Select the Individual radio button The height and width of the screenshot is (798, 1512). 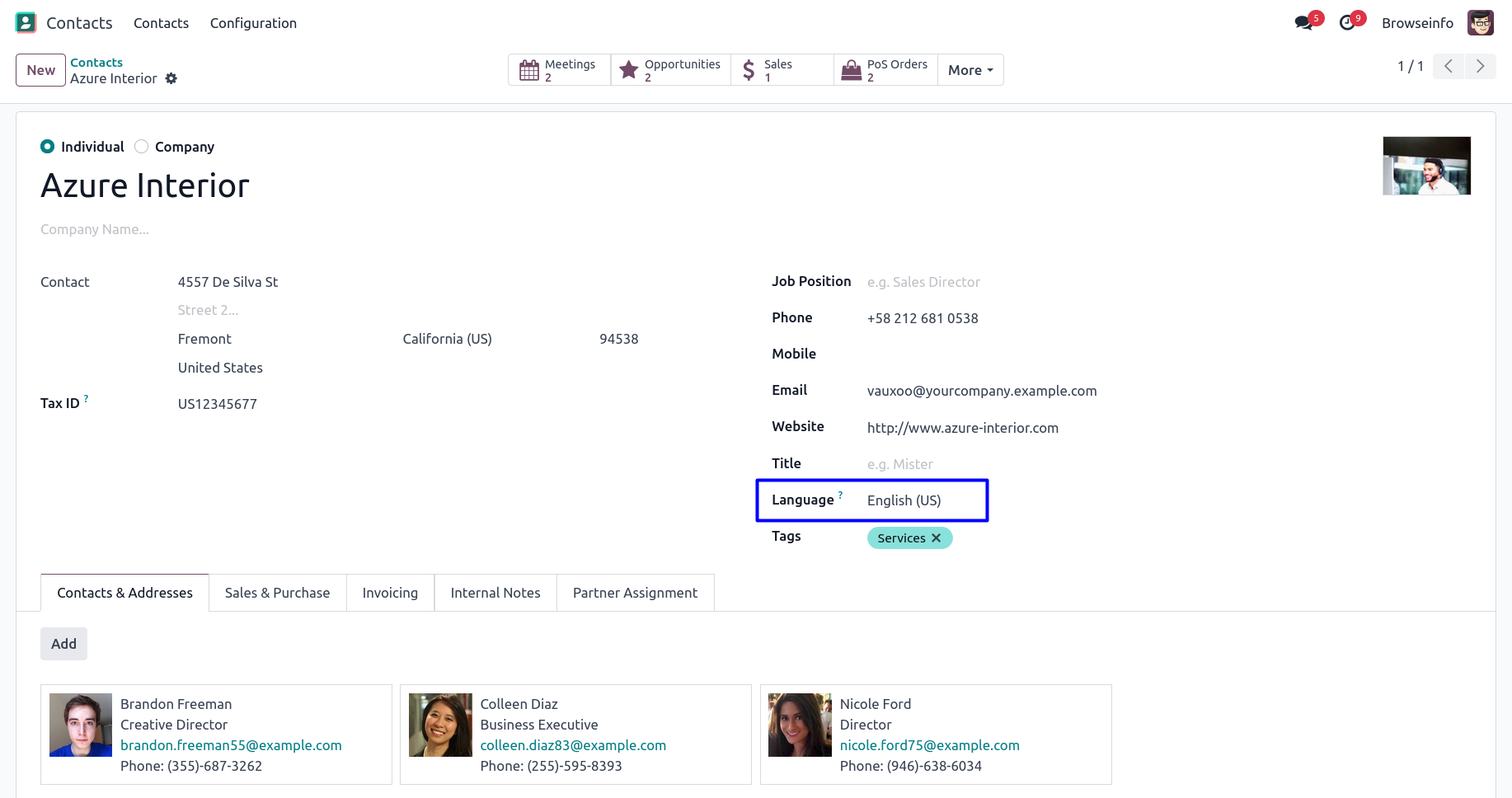click(x=48, y=147)
